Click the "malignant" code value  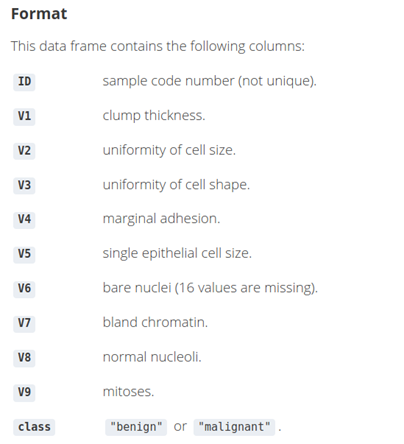(234, 427)
